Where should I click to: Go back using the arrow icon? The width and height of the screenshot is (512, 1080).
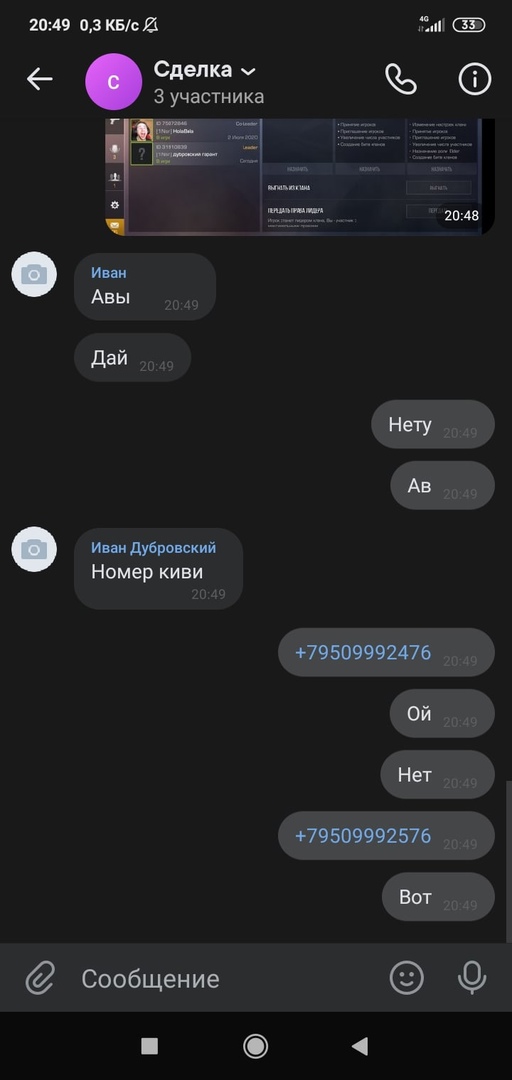pos(39,79)
